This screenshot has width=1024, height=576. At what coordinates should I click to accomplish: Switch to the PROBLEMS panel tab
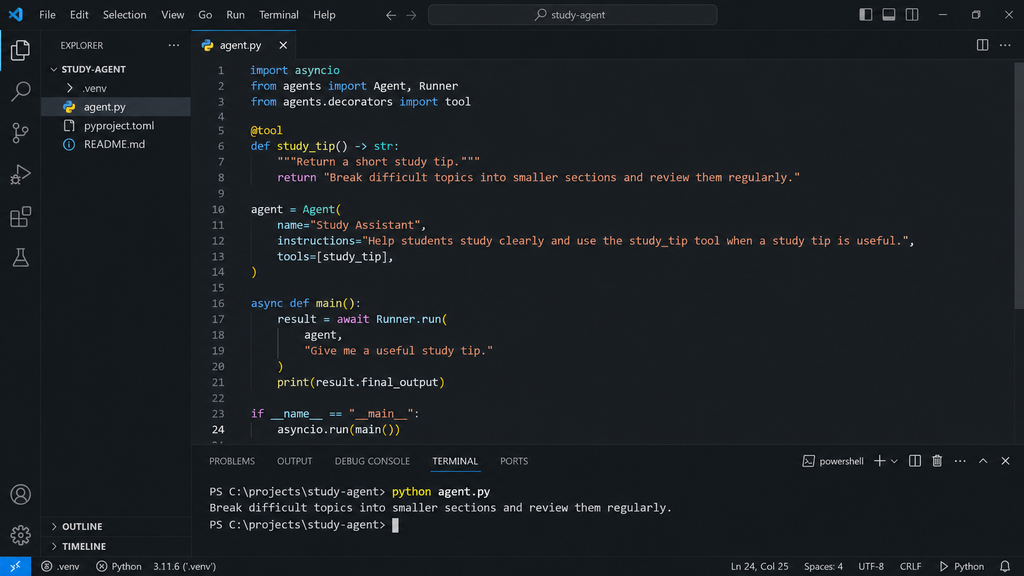pyautogui.click(x=232, y=461)
